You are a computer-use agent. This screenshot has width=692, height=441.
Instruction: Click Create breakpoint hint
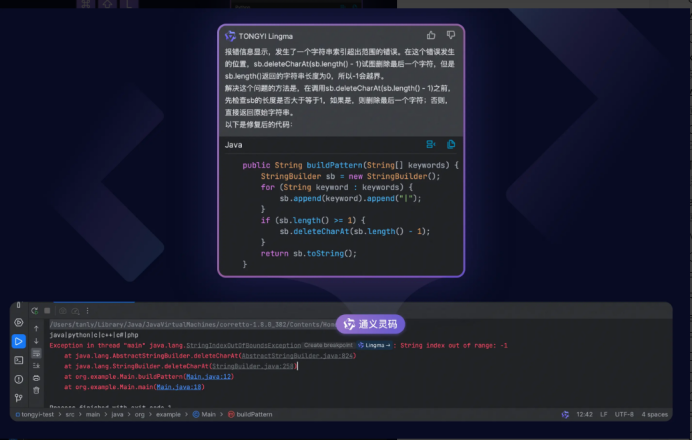coord(328,345)
